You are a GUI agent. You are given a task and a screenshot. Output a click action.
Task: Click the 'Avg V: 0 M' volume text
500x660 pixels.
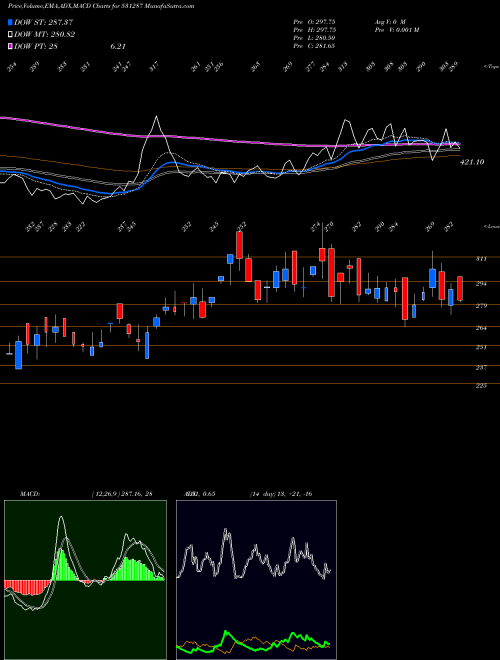coord(389,21)
